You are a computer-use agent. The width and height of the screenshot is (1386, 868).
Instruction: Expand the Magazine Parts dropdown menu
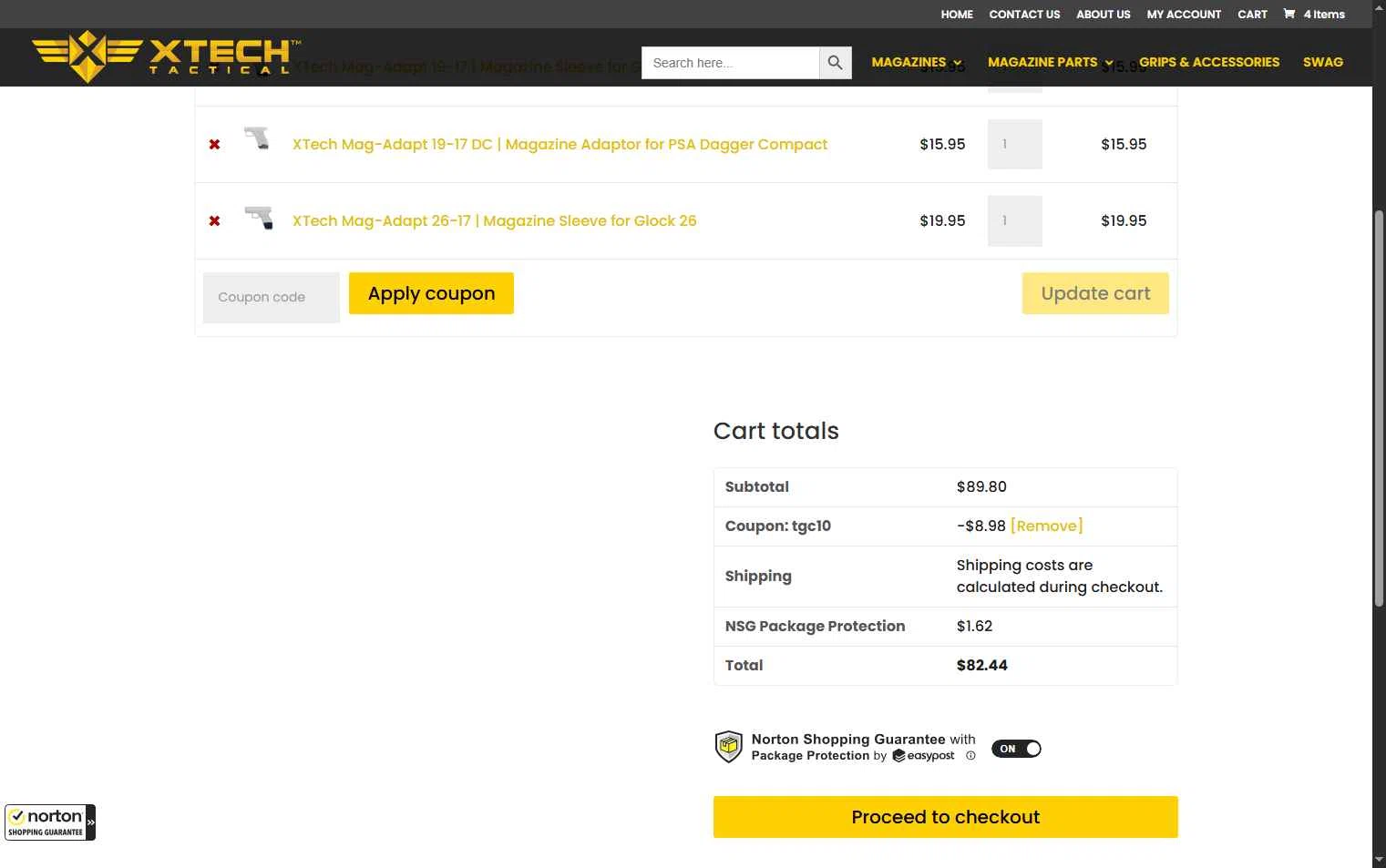(x=1050, y=62)
